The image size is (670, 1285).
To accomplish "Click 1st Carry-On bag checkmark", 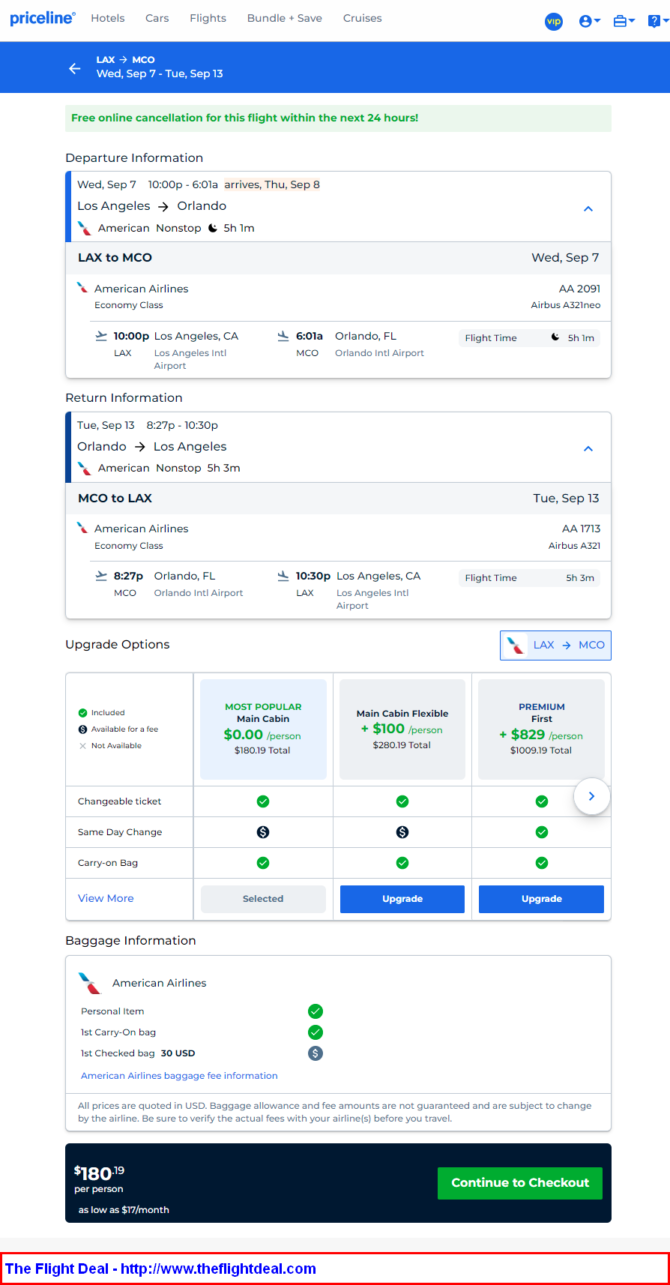I will [315, 1032].
